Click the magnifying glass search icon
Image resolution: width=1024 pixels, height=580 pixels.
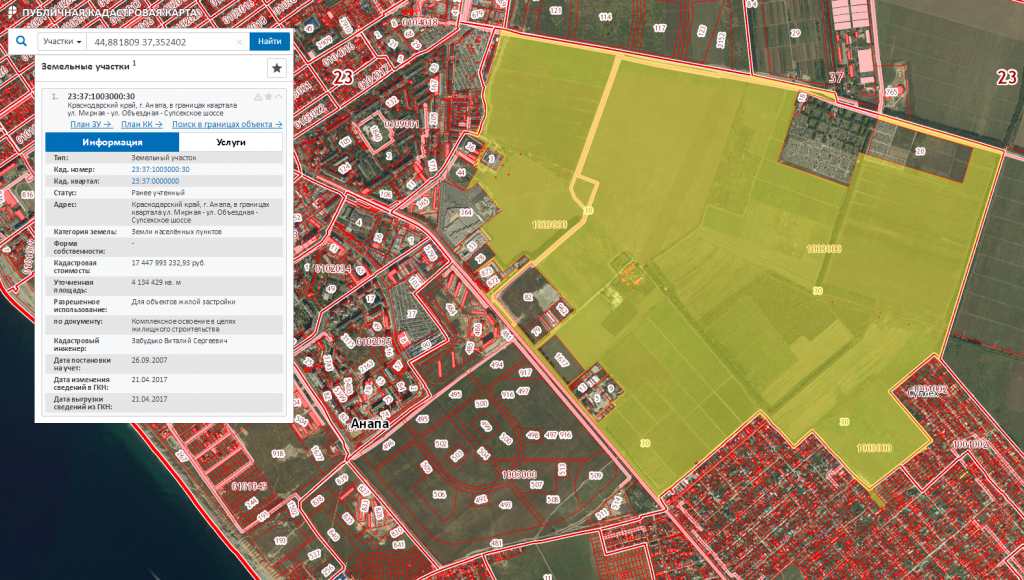[22, 41]
